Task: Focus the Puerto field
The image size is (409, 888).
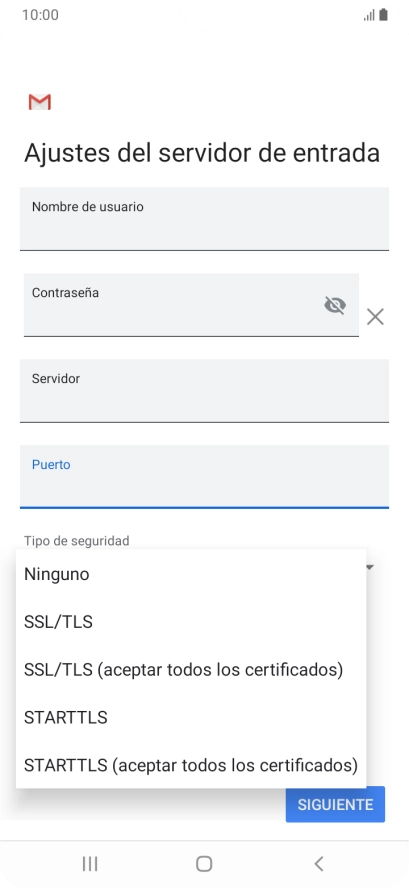Action: coord(204,477)
